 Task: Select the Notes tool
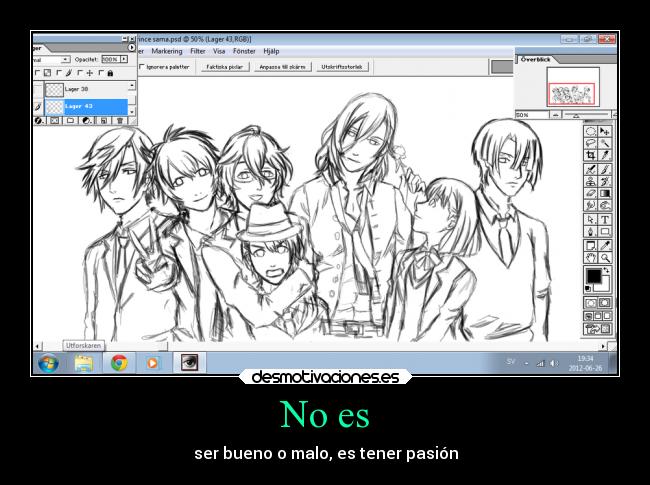pyautogui.click(x=590, y=245)
